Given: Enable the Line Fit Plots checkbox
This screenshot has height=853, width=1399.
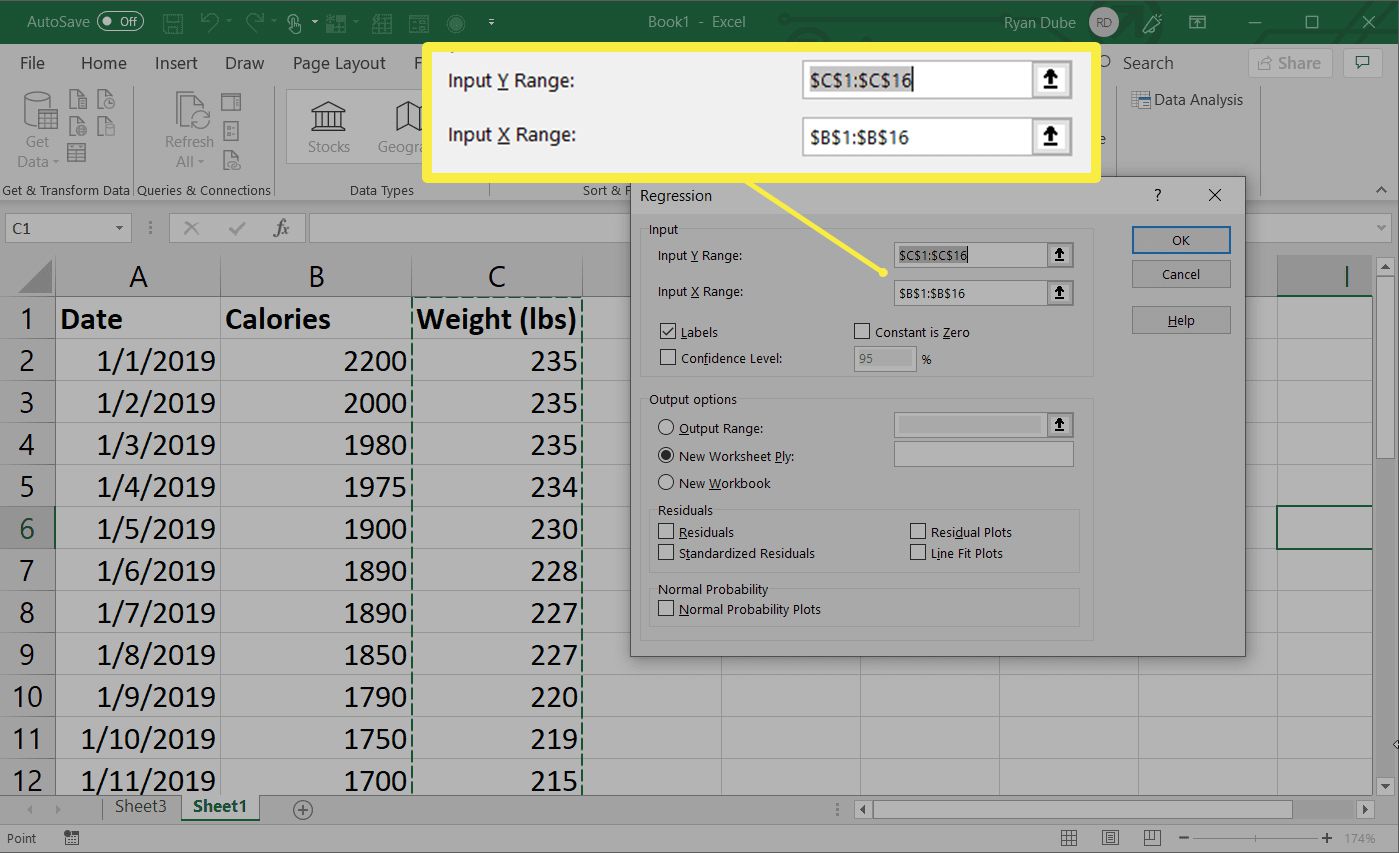Looking at the screenshot, I should tap(918, 552).
